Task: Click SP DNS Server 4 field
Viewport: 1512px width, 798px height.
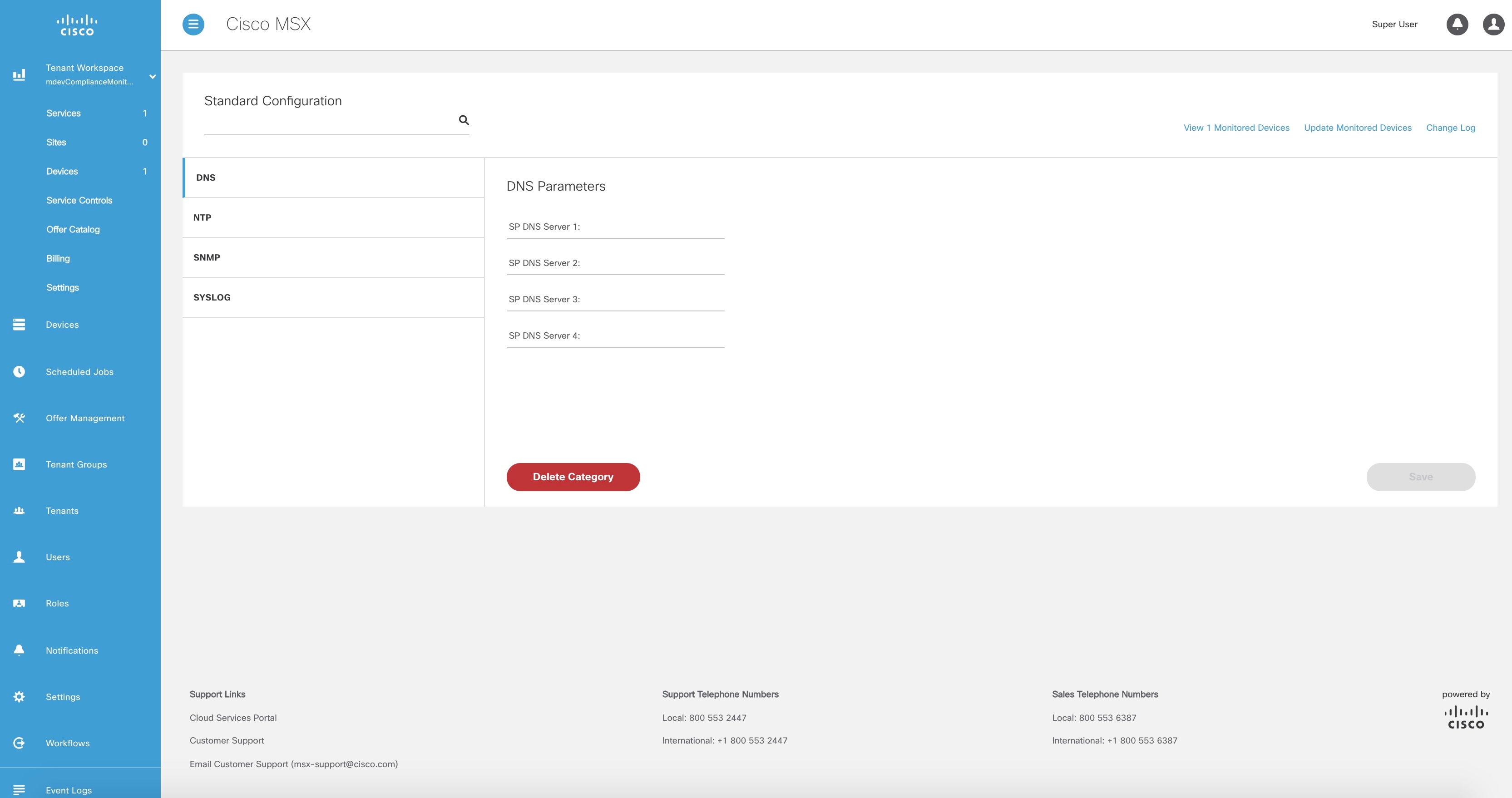Action: [615, 335]
